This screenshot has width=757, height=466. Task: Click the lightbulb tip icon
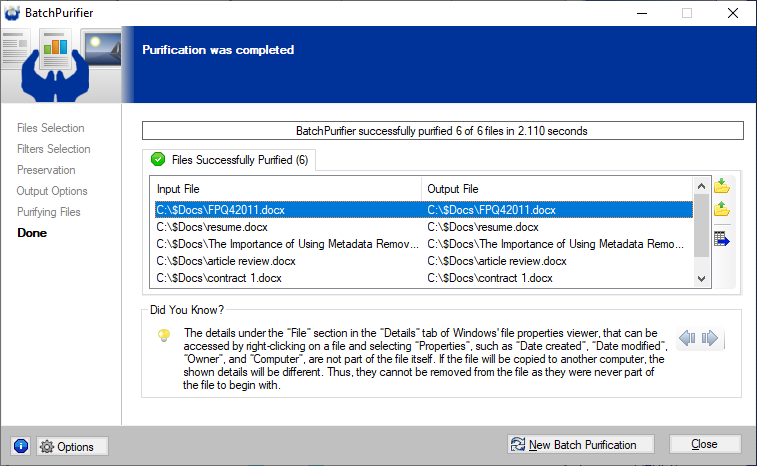[x=164, y=335]
